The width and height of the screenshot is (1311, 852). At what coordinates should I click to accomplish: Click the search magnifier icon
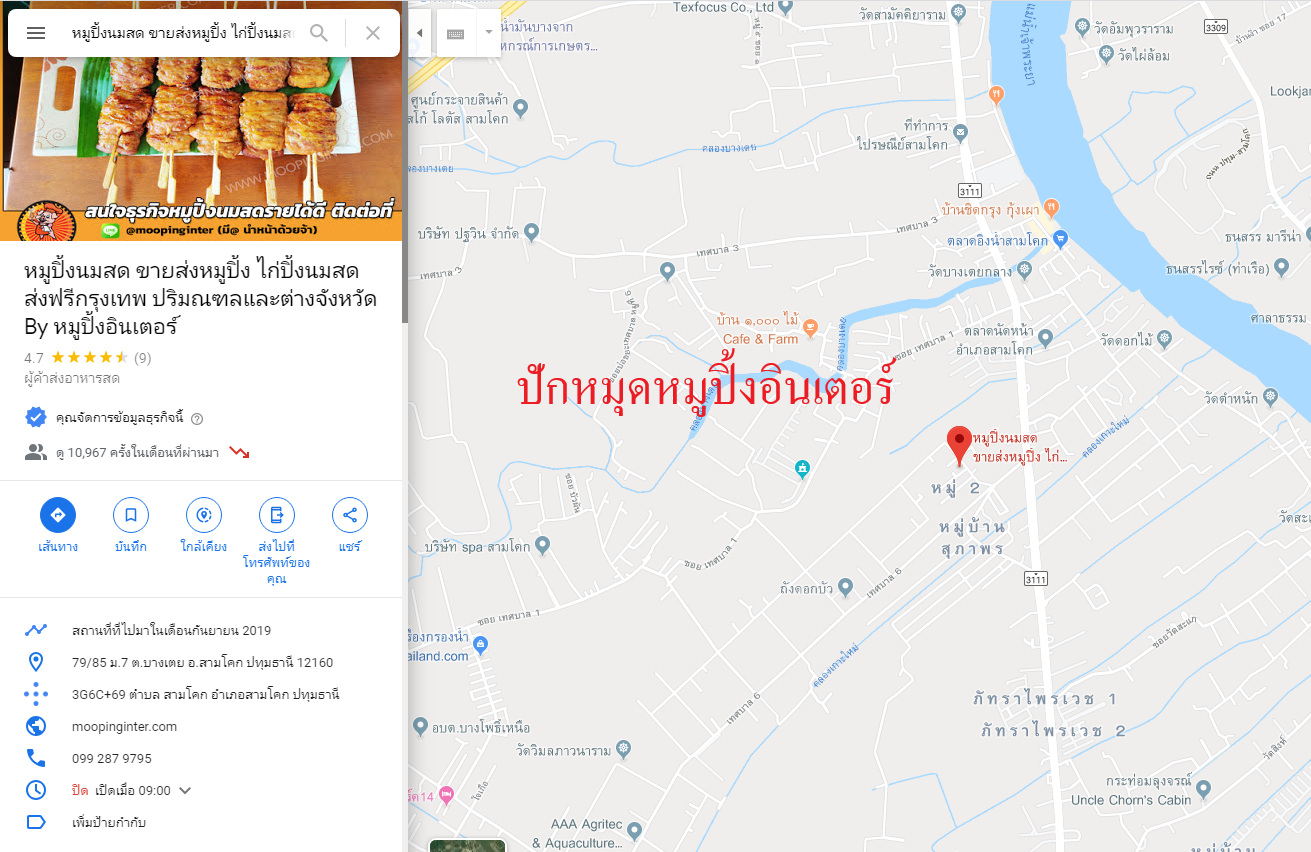319,33
